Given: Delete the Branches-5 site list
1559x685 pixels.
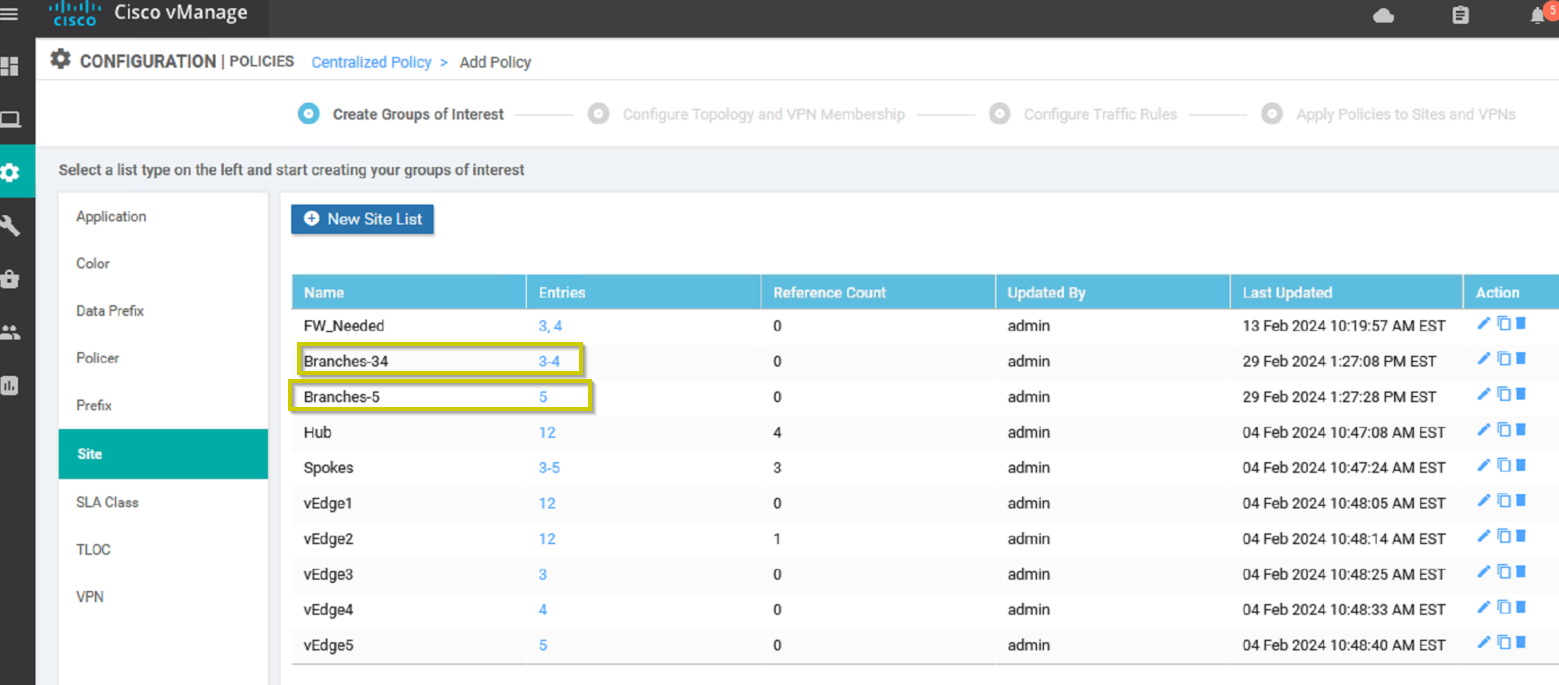Looking at the screenshot, I should (x=1521, y=394).
